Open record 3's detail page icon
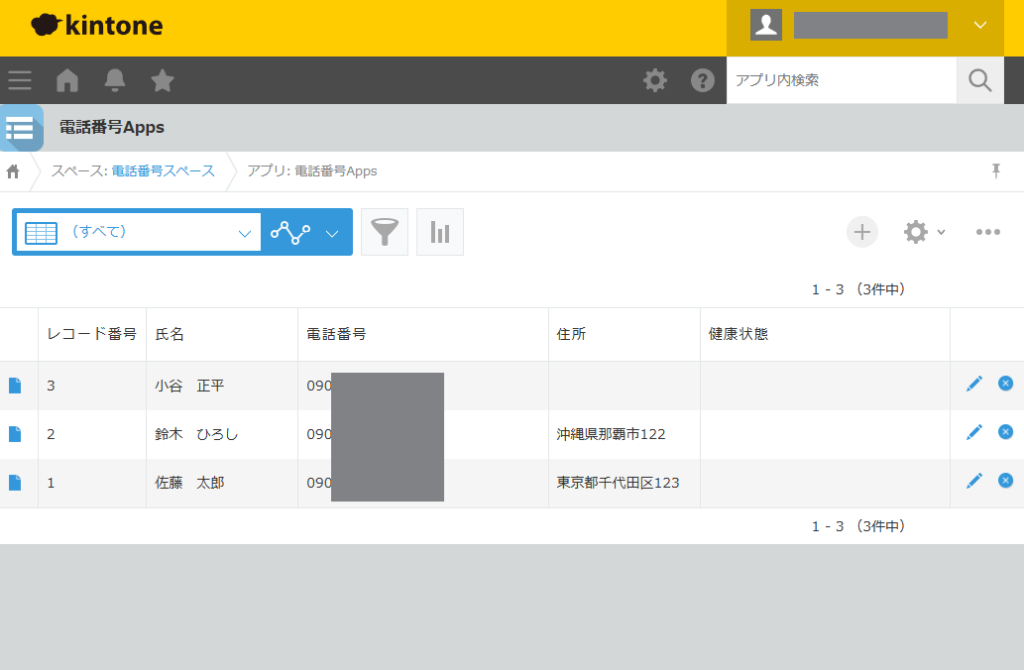Viewport: 1024px width, 670px height. click(16, 383)
